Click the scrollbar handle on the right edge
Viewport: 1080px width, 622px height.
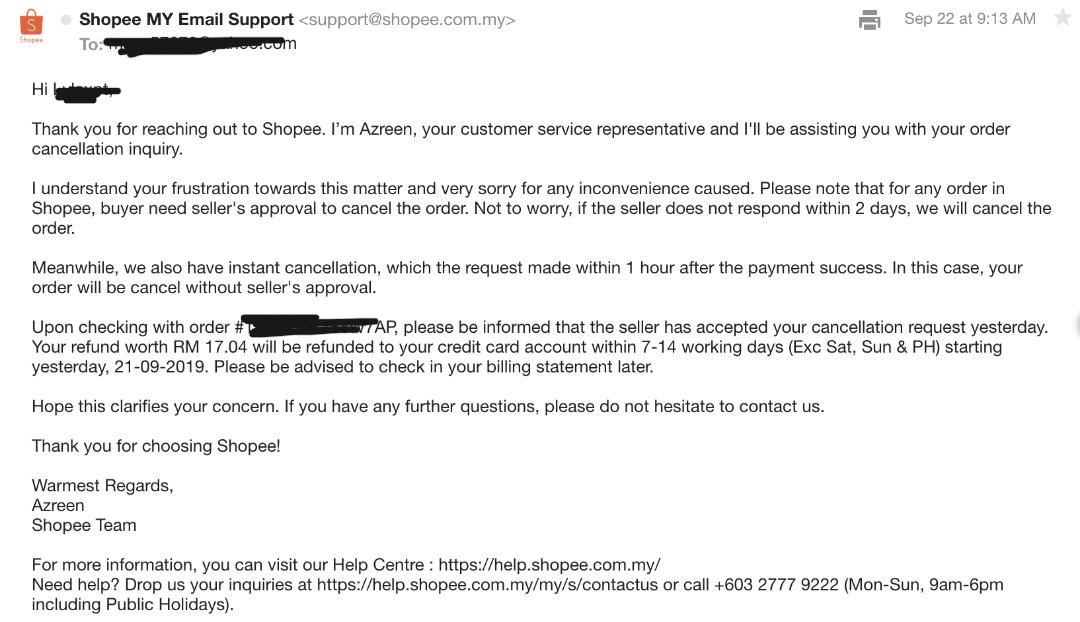[x=1076, y=326]
